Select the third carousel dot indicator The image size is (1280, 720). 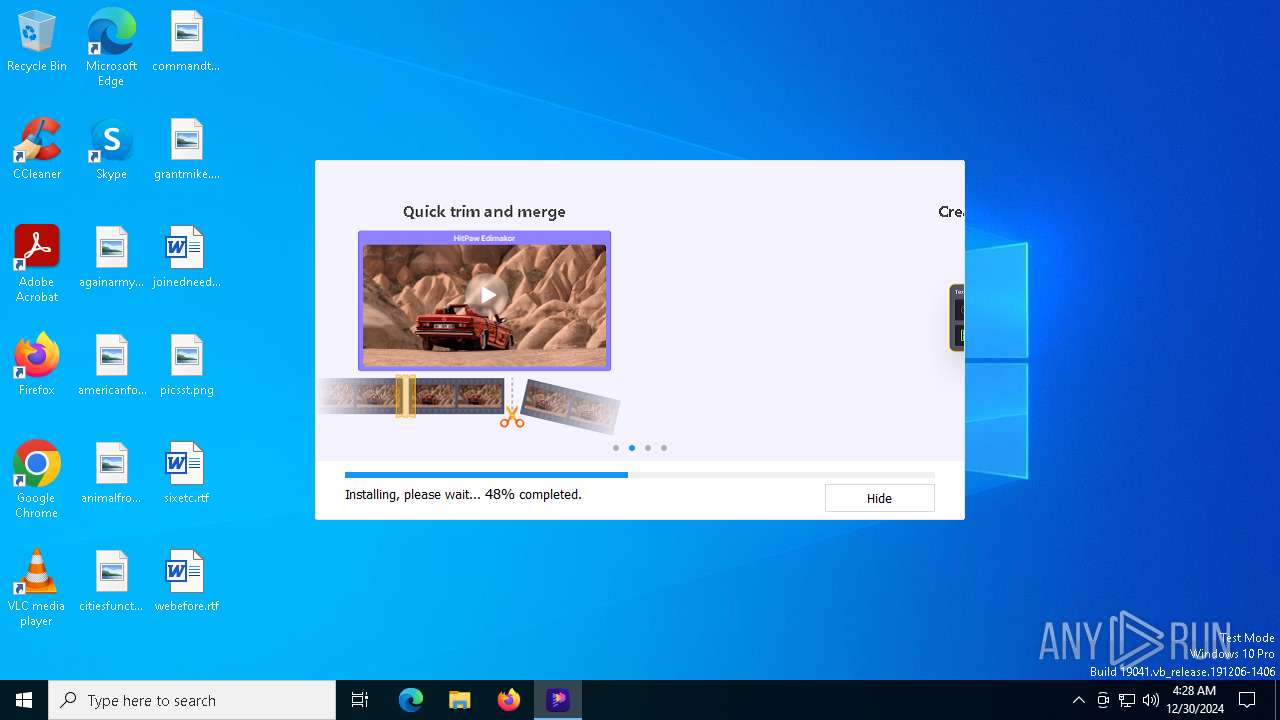648,448
